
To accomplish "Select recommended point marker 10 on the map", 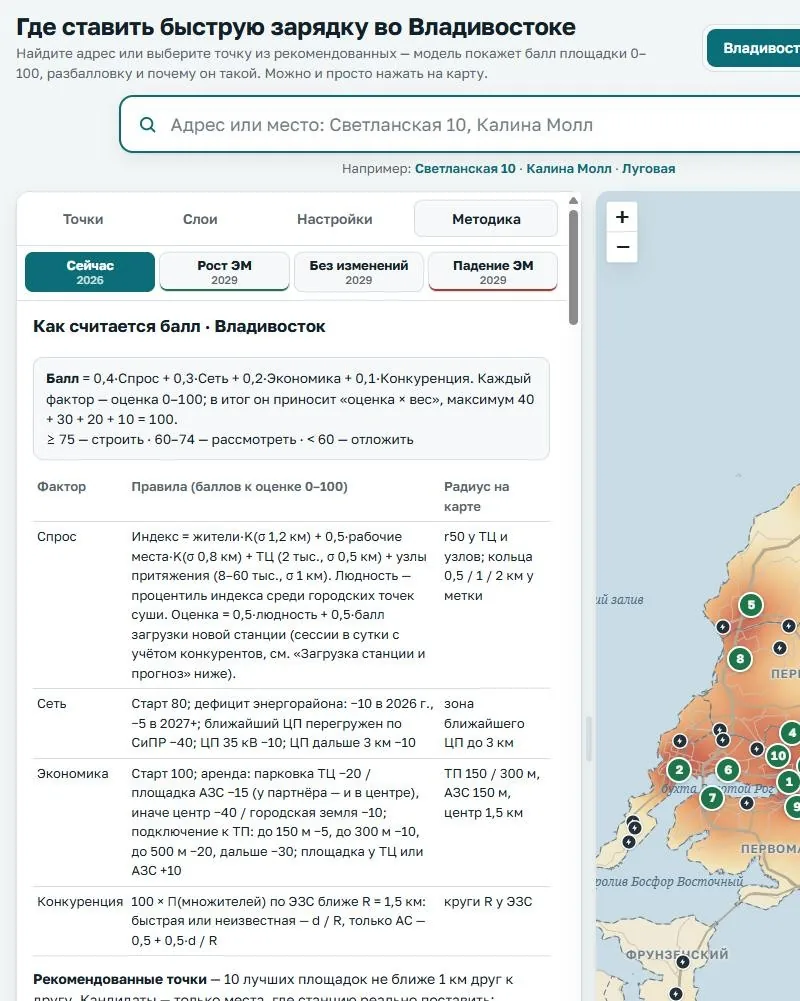I will coord(778,756).
